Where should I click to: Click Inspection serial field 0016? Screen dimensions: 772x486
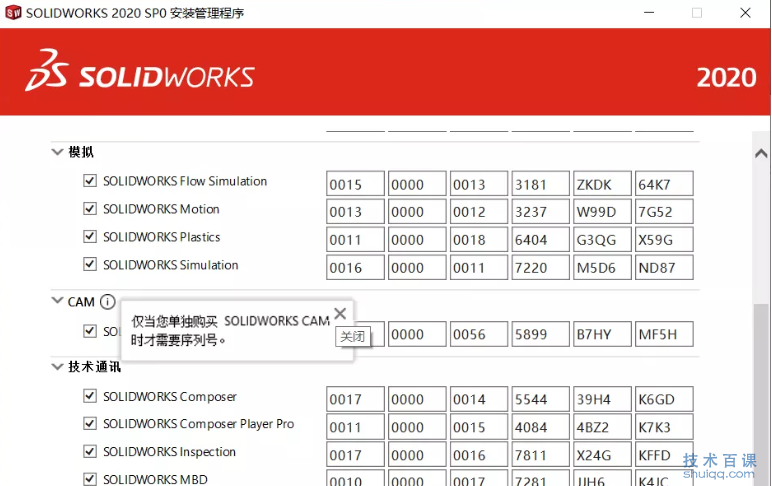coord(479,454)
